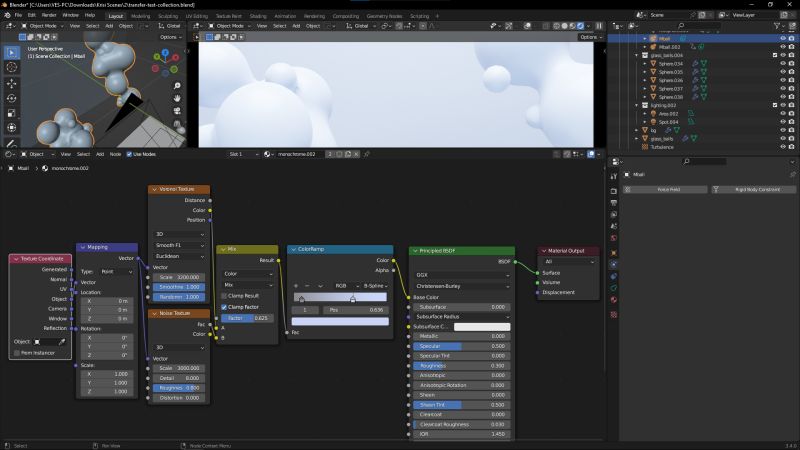Switch to Modeling workspace tab
Screen dimensions: 800x450
pos(140,16)
